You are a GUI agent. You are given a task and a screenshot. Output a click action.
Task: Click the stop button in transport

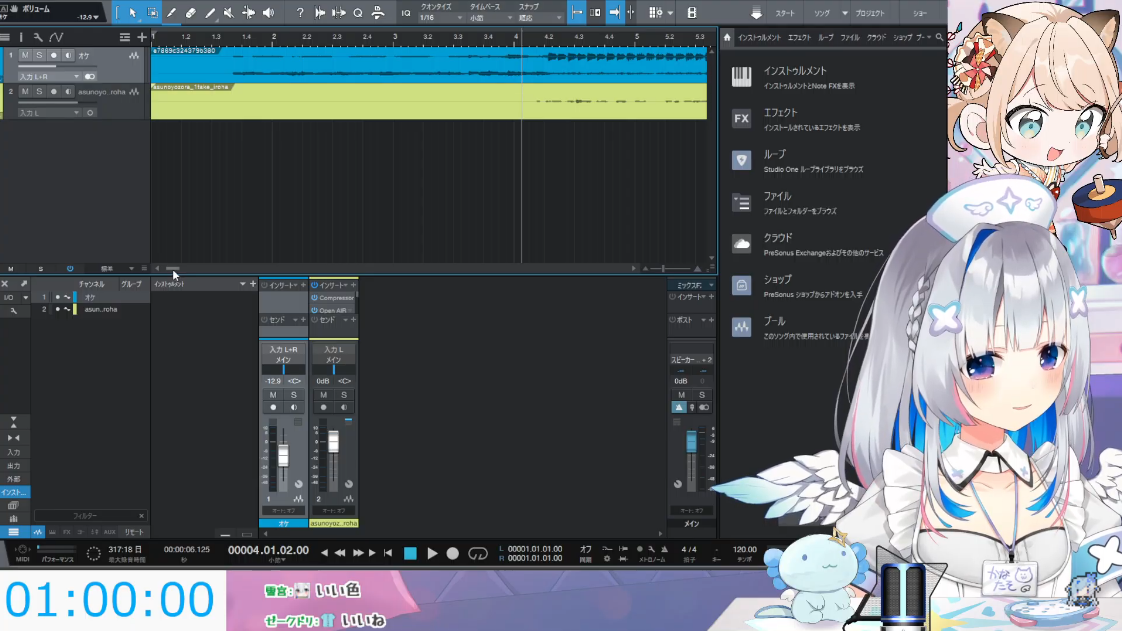[x=410, y=553]
